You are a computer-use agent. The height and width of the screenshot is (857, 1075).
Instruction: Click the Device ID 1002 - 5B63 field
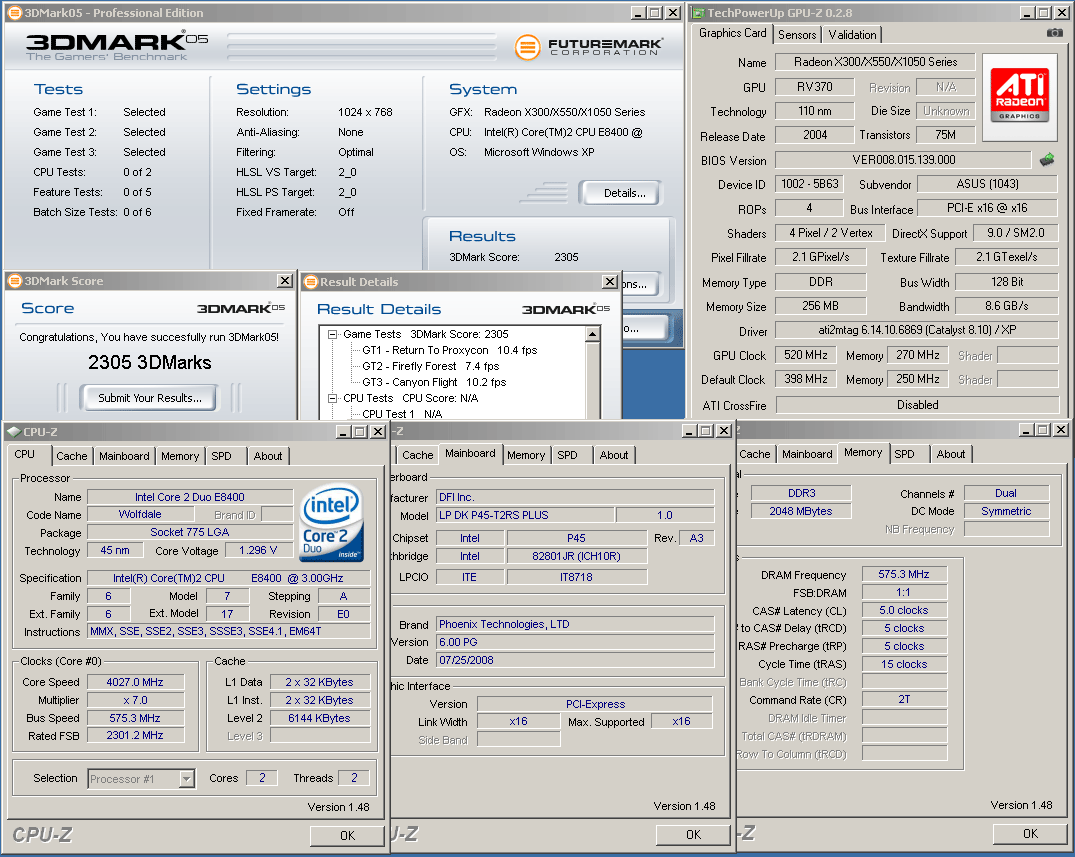[810, 184]
